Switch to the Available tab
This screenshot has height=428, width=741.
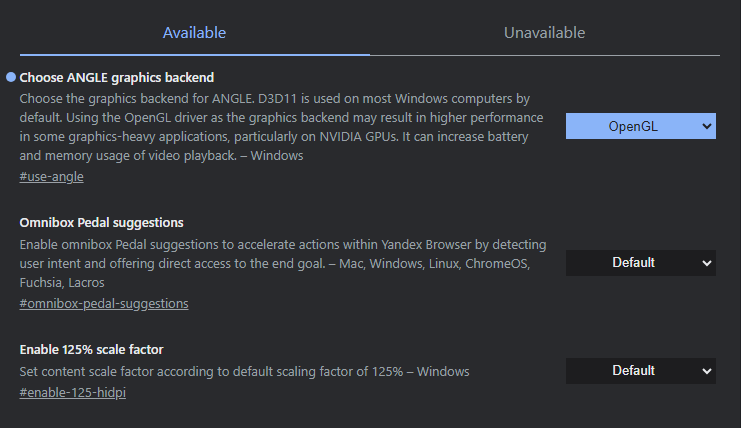coord(195,33)
